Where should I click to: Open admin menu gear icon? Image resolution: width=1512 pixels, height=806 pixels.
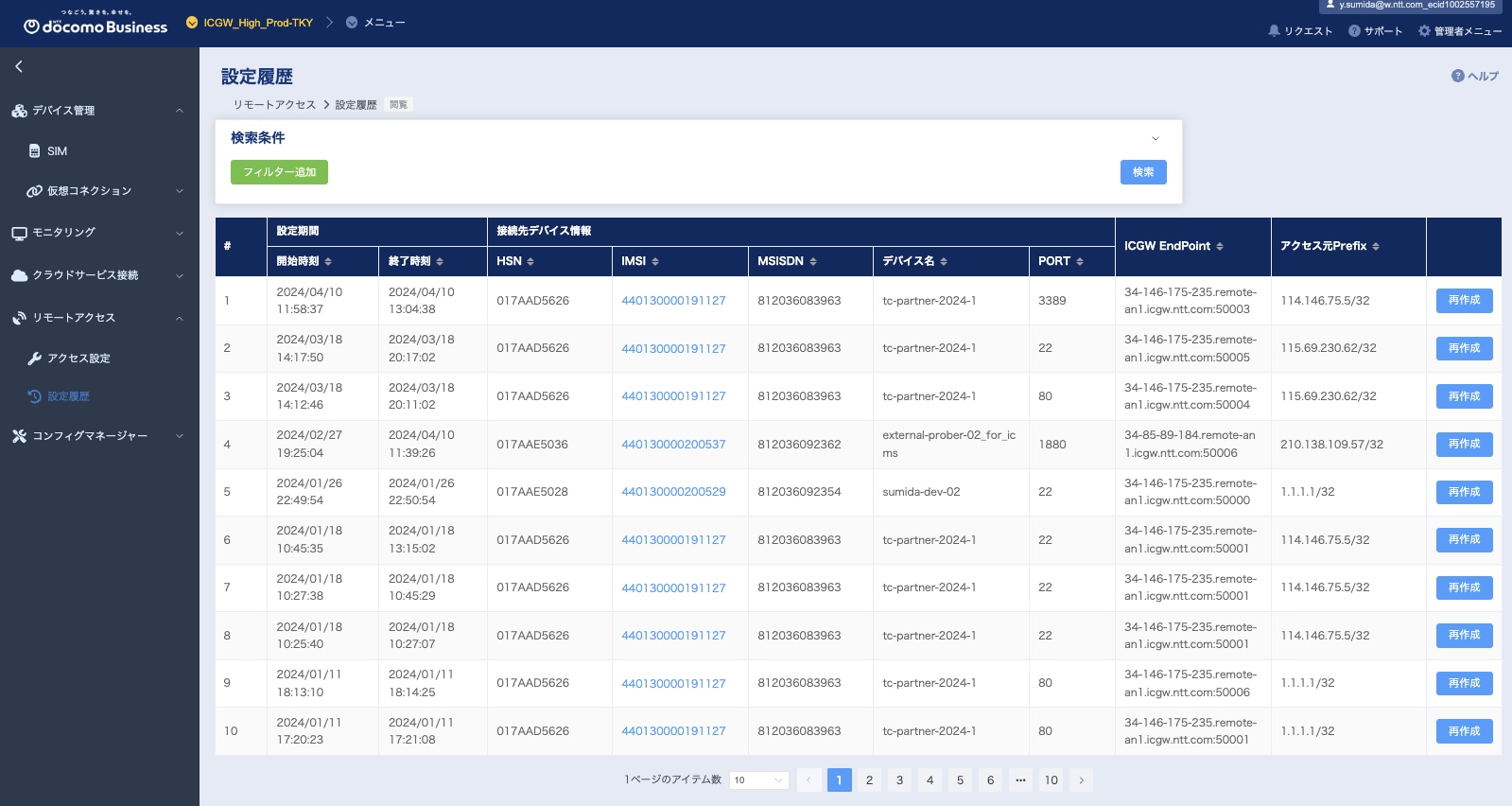click(1424, 31)
